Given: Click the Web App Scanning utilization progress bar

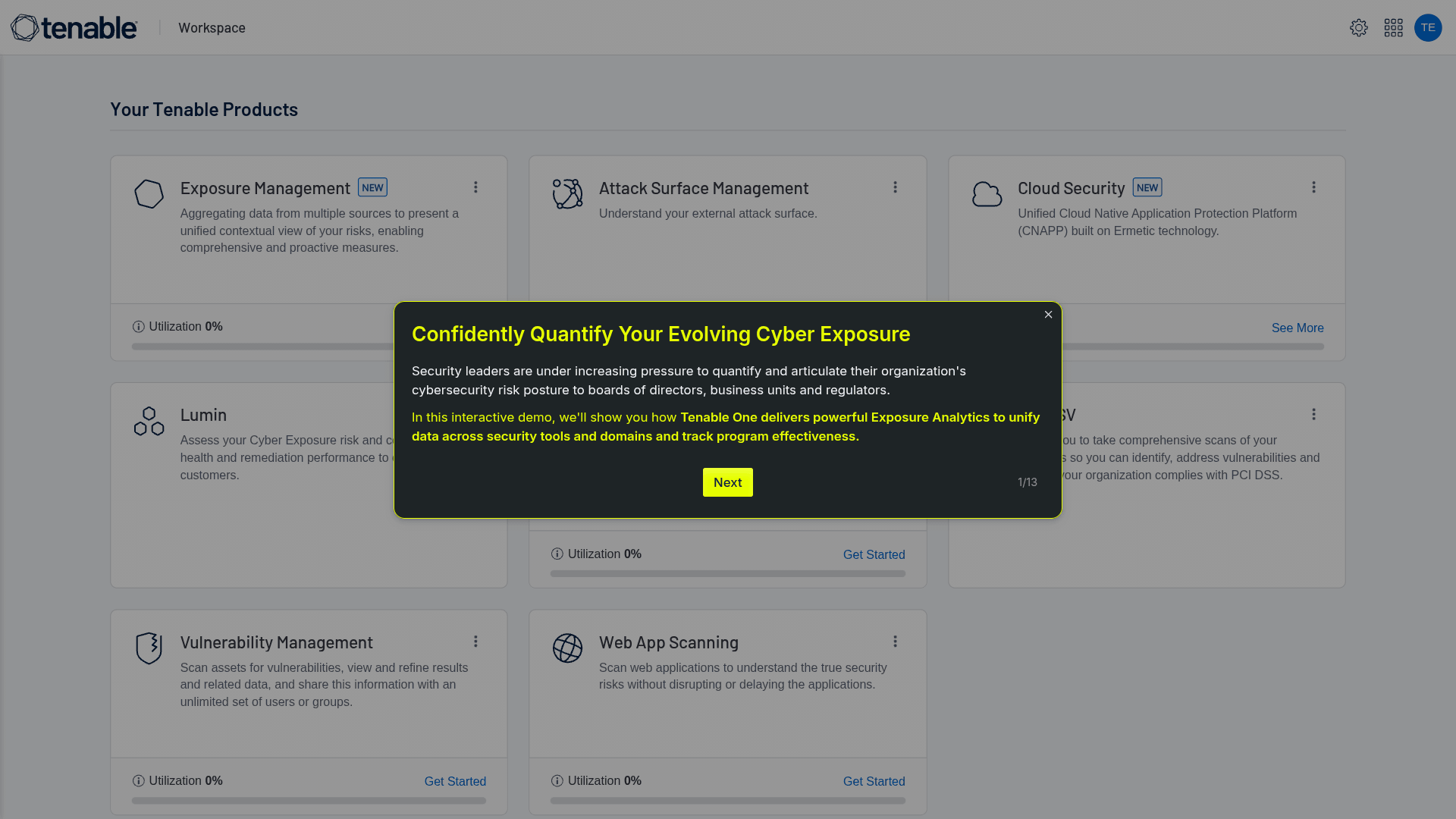Looking at the screenshot, I should point(727,801).
